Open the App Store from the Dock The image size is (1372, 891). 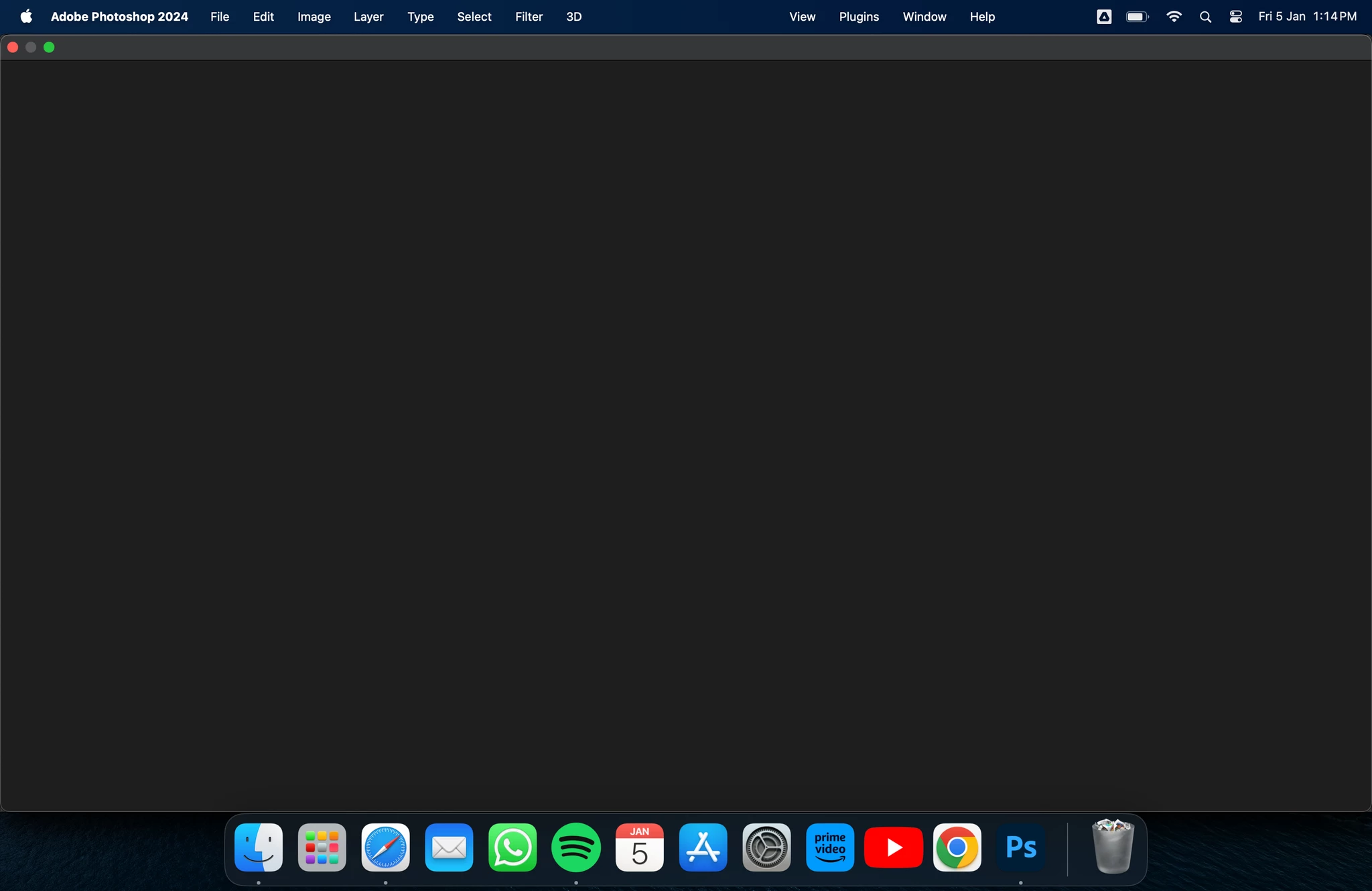[x=703, y=847]
